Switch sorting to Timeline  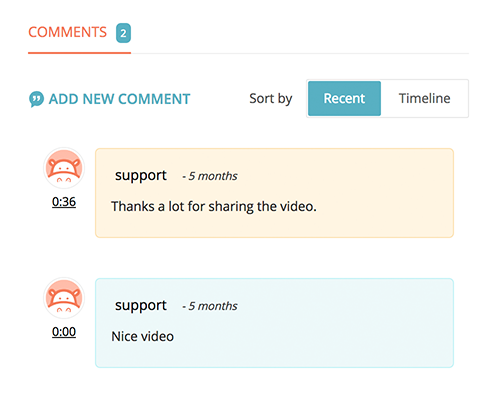click(424, 99)
